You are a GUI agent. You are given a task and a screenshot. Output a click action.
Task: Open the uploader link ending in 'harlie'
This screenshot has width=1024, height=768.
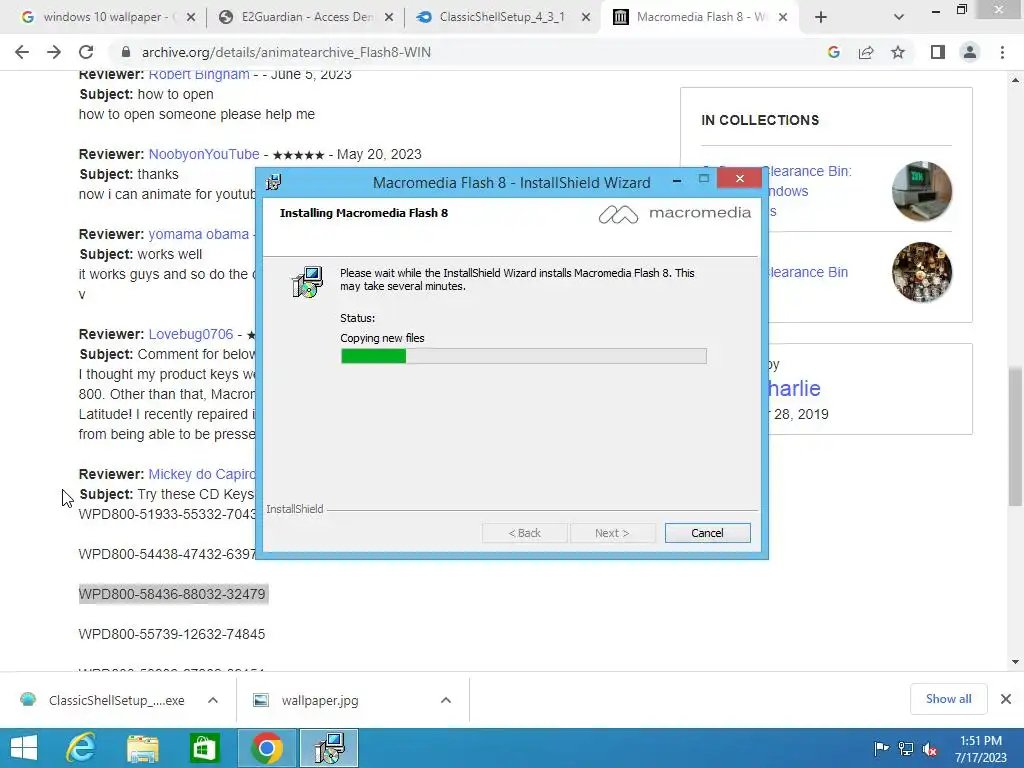[x=793, y=389]
